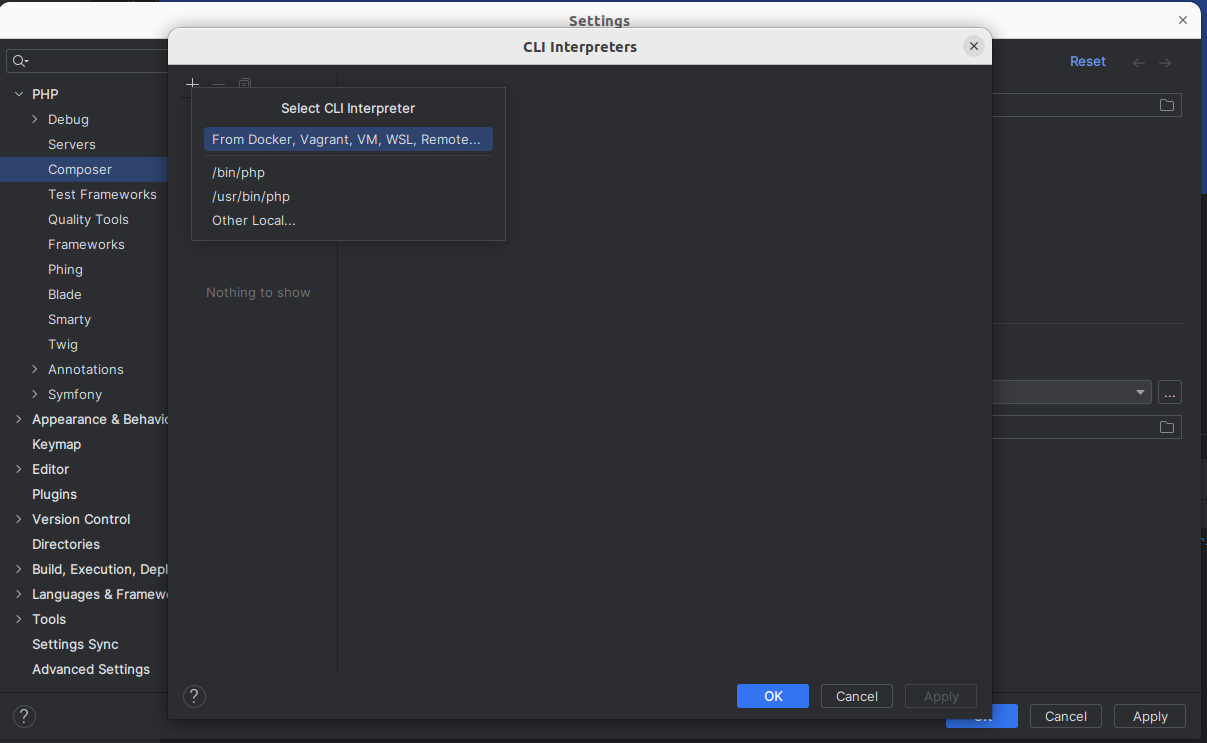
Task: Click the lower folder browse icon in Settings
Action: click(x=1167, y=427)
